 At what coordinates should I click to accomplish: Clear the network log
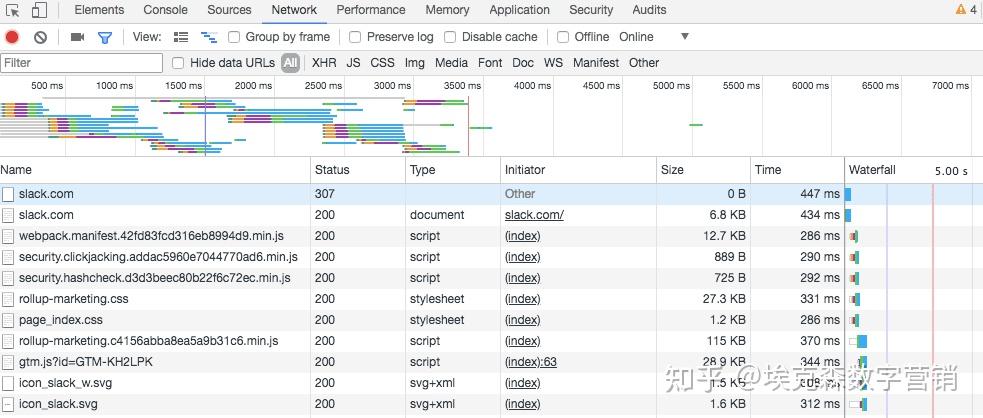(x=40, y=37)
